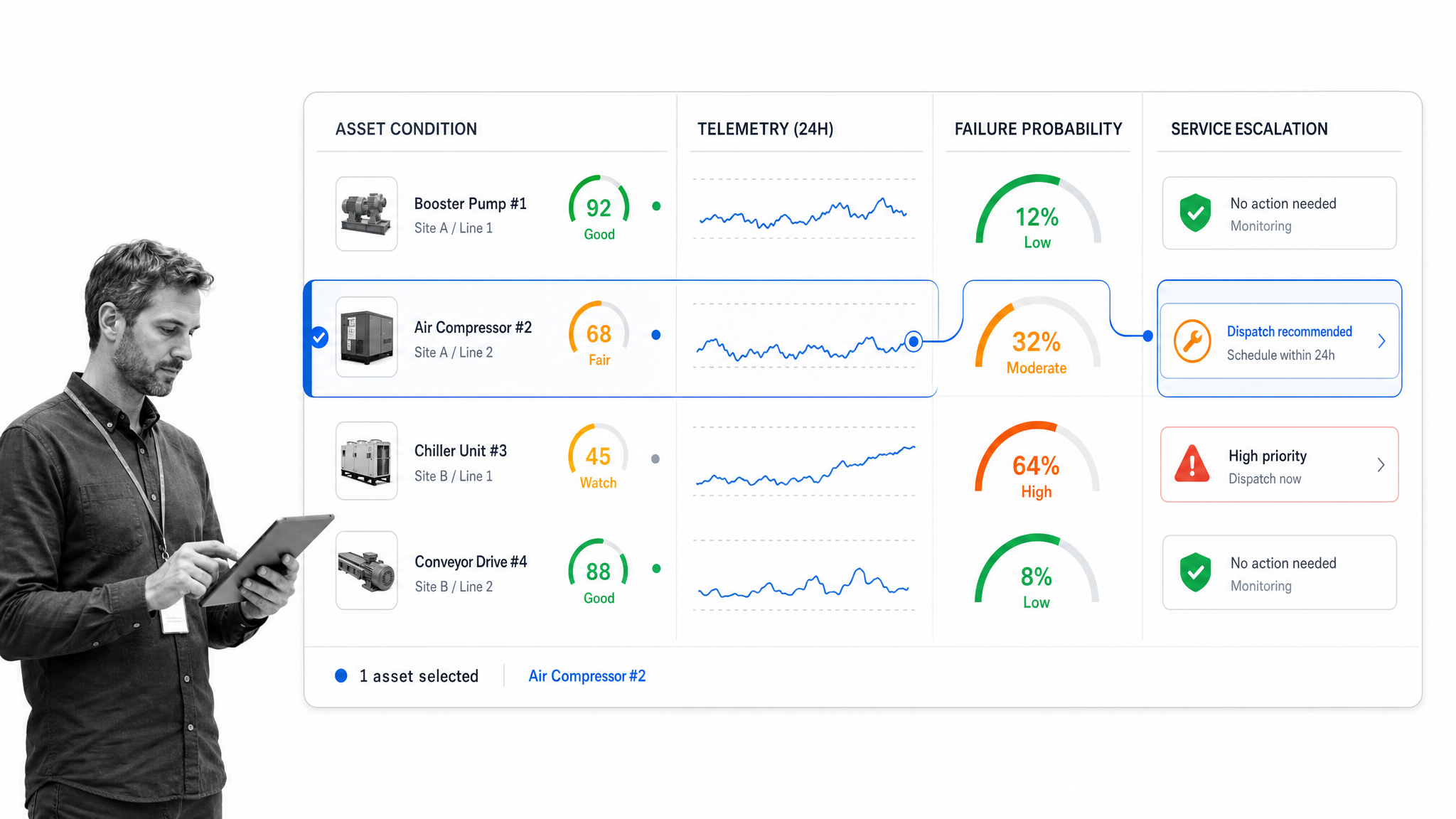Click the green shield icon in Conveyor Drive row
The height and width of the screenshot is (819, 1456).
pyautogui.click(x=1195, y=572)
